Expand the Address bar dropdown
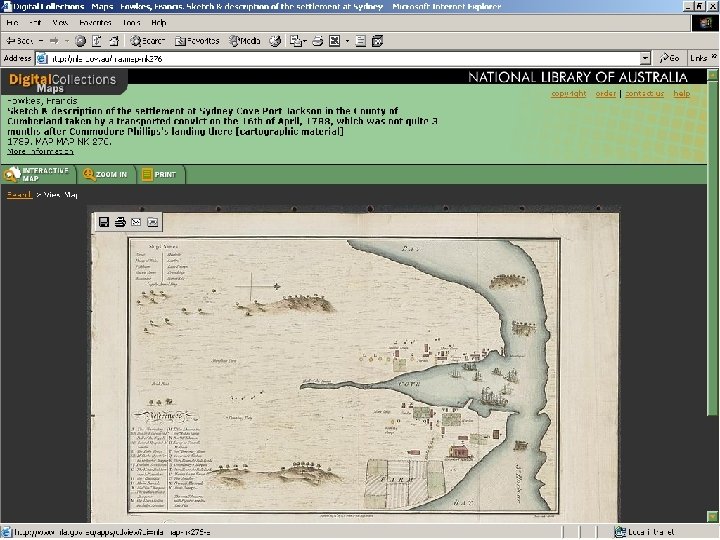The height and width of the screenshot is (540, 720). (646, 58)
